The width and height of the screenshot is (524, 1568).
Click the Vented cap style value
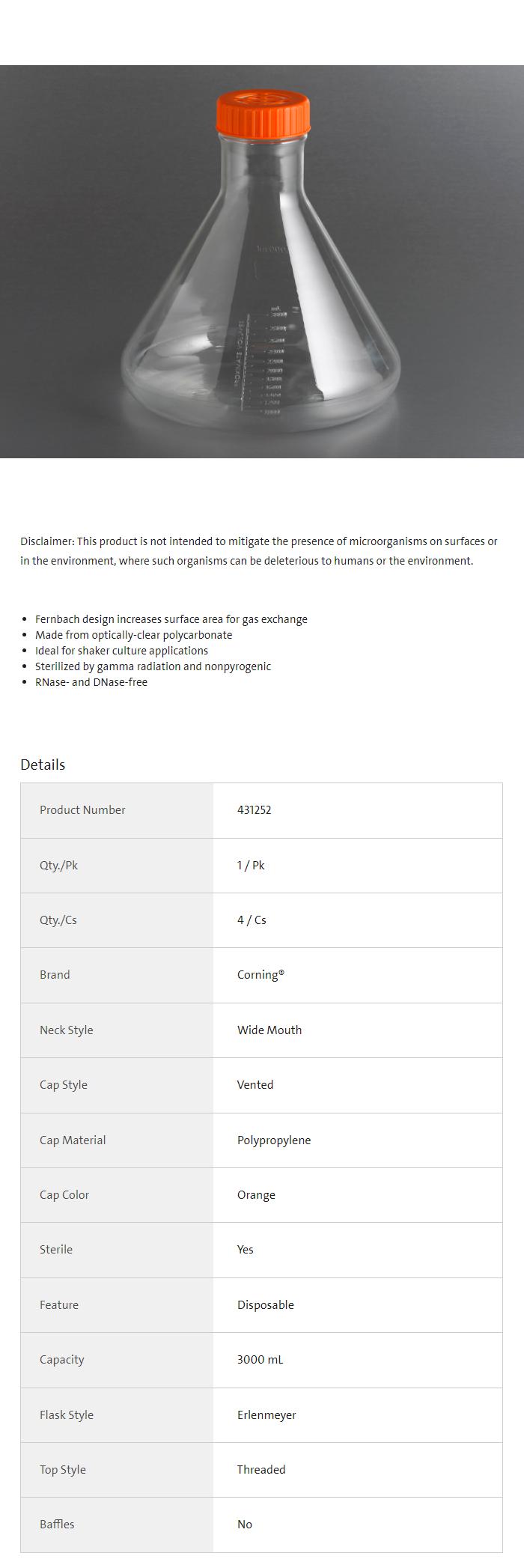pyautogui.click(x=255, y=1085)
